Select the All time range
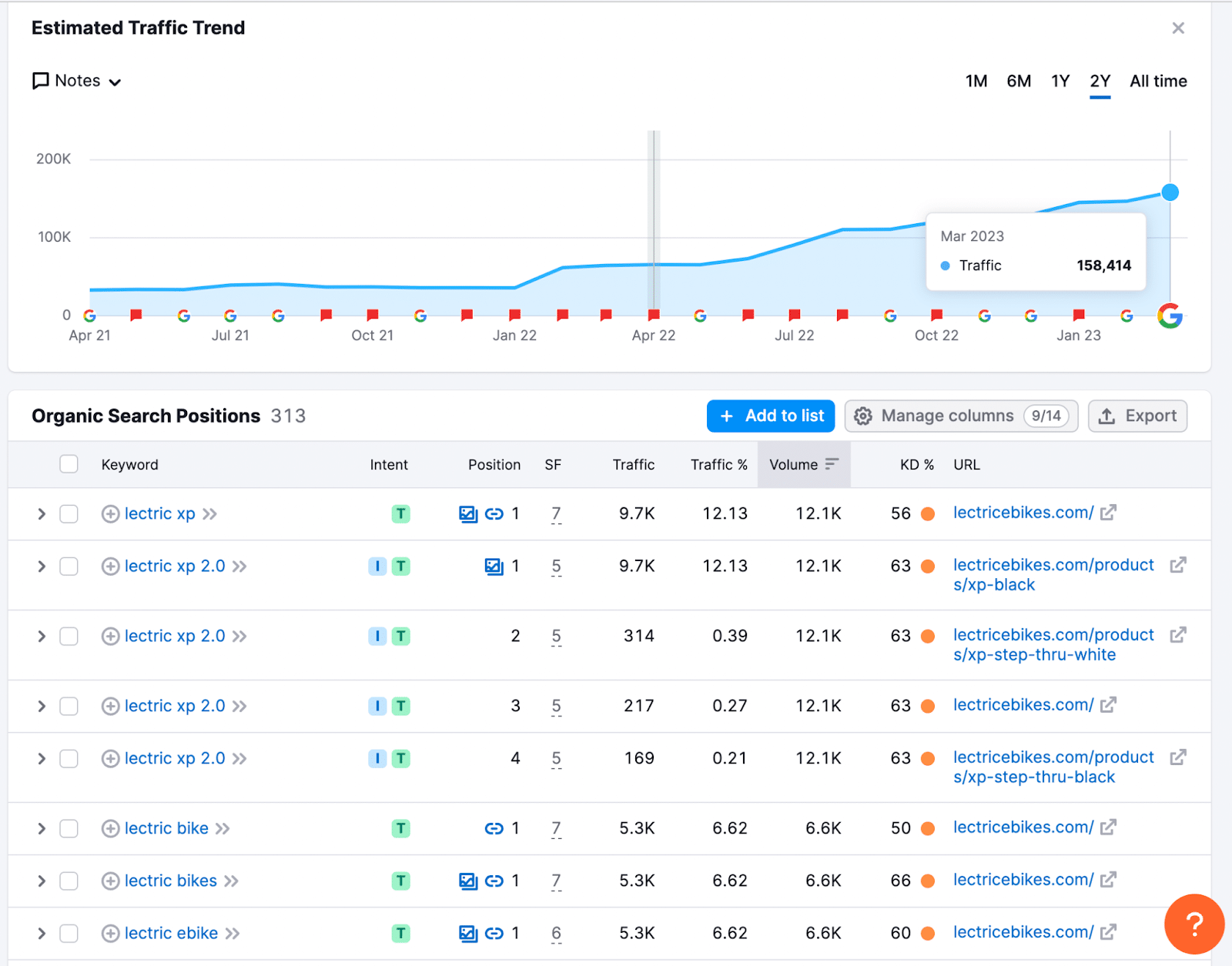This screenshot has height=966, width=1232. (x=1158, y=81)
